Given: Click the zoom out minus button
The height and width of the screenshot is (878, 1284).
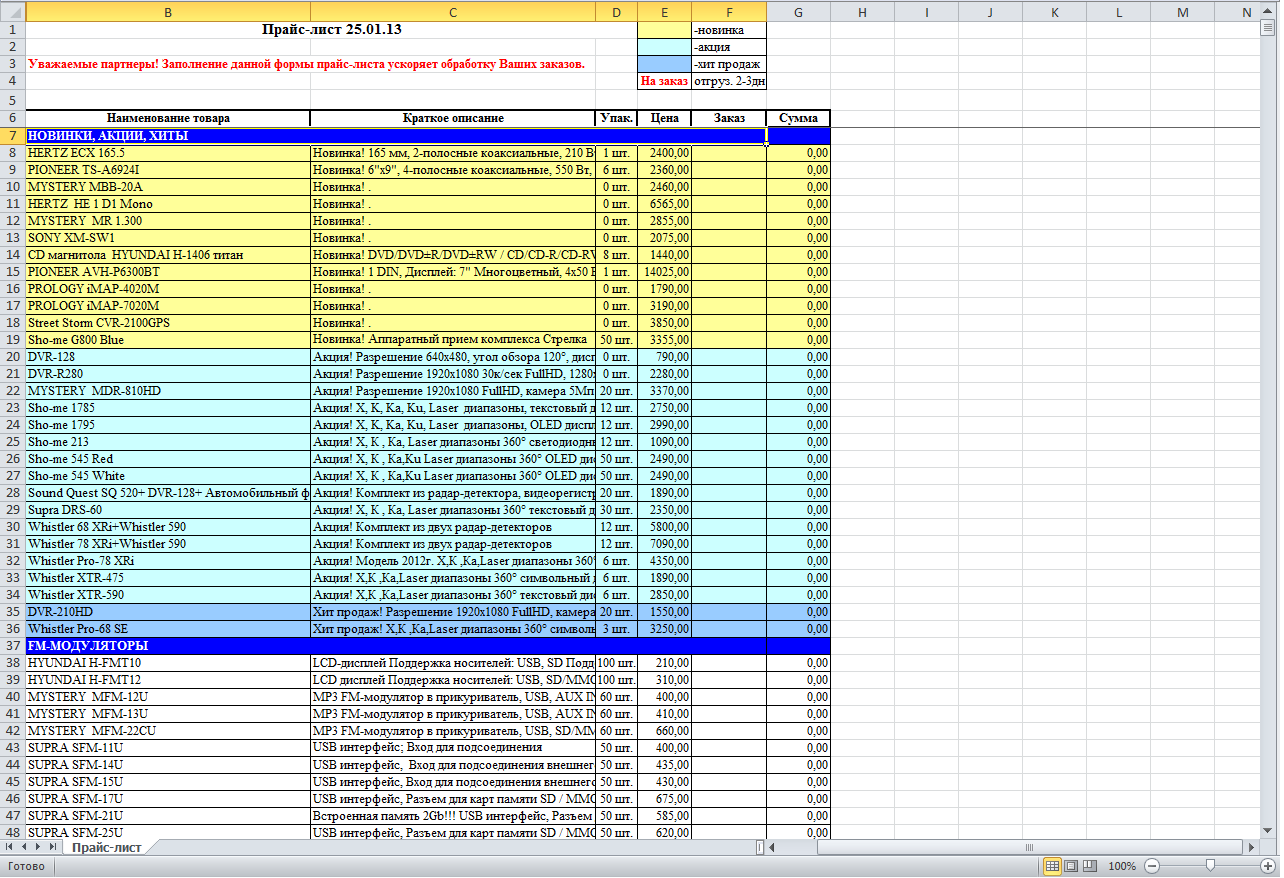Looking at the screenshot, I should 1152,866.
